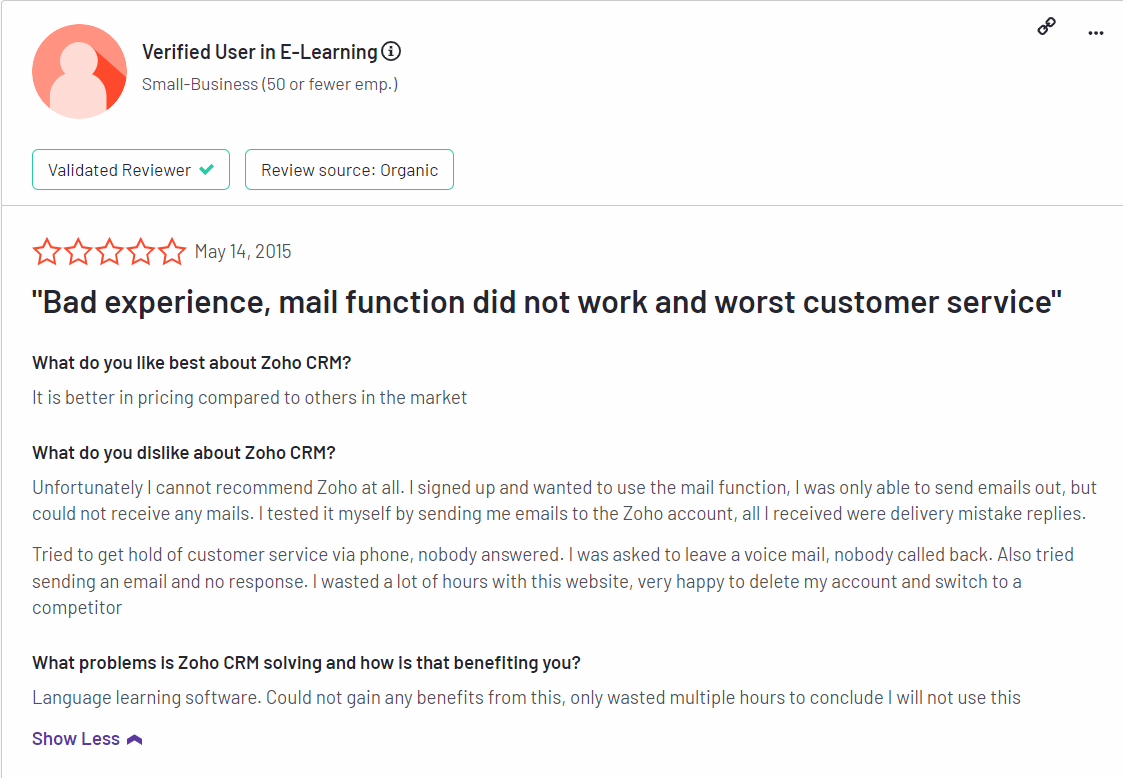Image resolution: width=1123 pixels, height=778 pixels.
Task: Click the Bad experience review title
Action: (547, 302)
